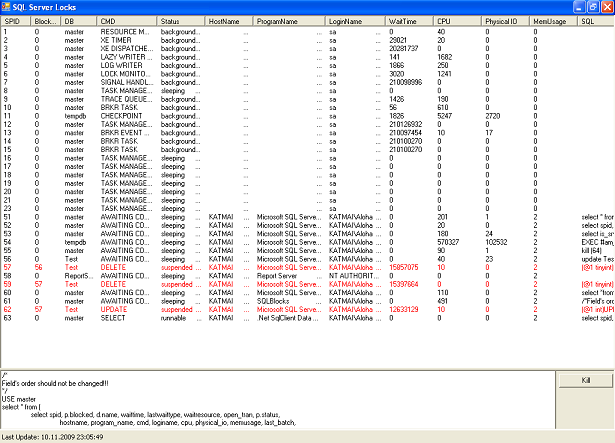Viewport: 615px width, 443px height.
Task: Click the SQL Server Locks title icon
Action: pos(6,7)
